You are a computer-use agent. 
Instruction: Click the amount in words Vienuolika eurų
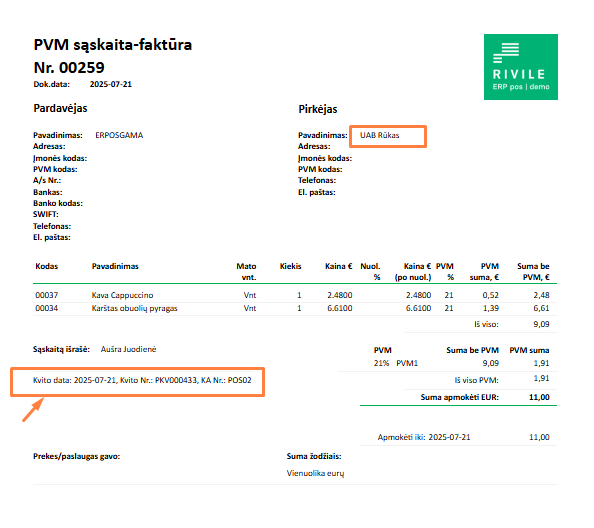(315, 473)
